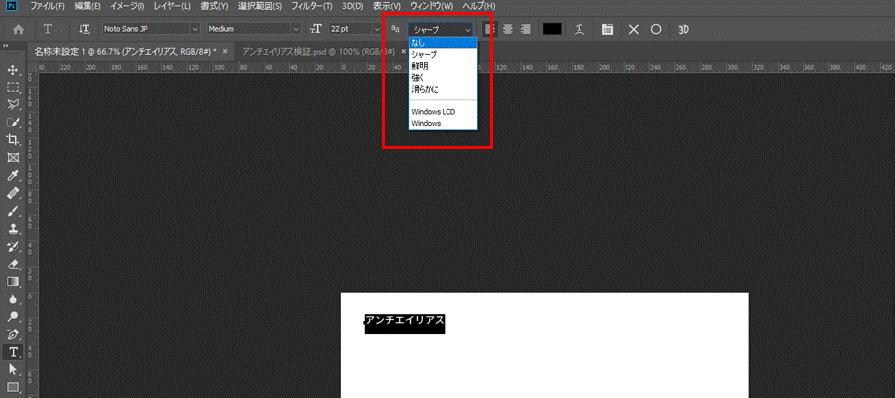Convert text to 3D

683,29
